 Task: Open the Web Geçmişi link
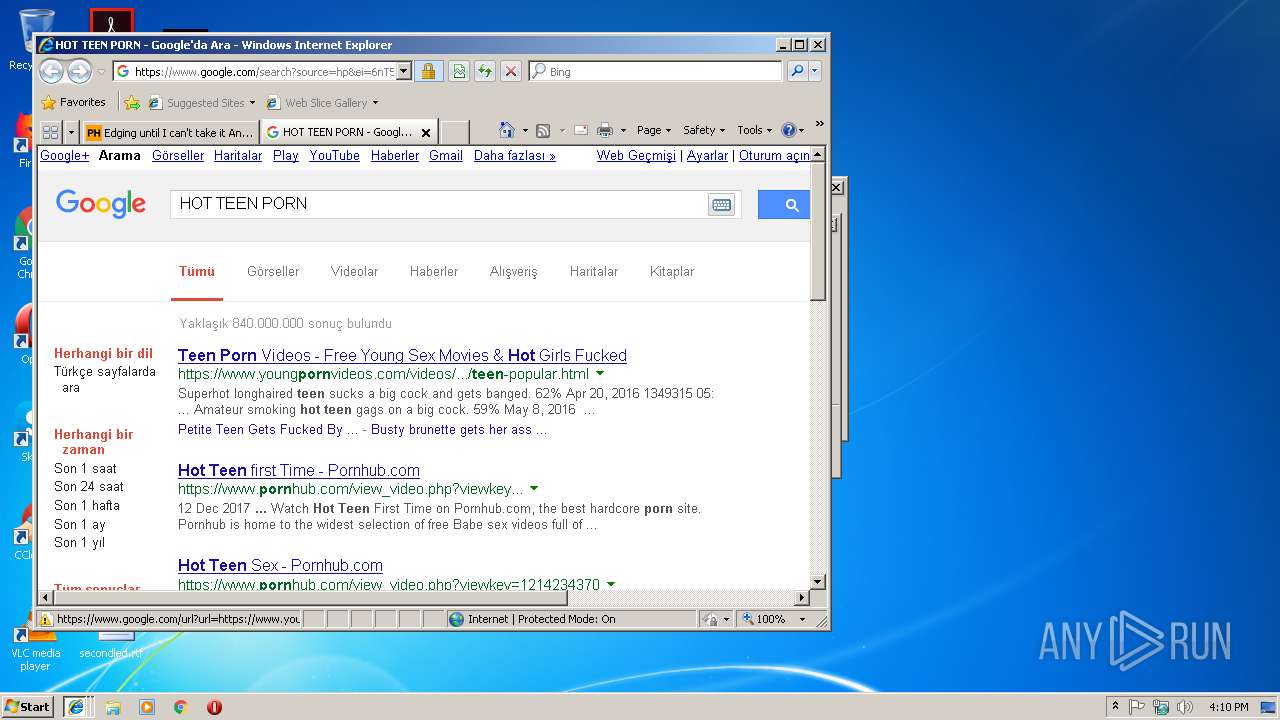click(x=636, y=155)
